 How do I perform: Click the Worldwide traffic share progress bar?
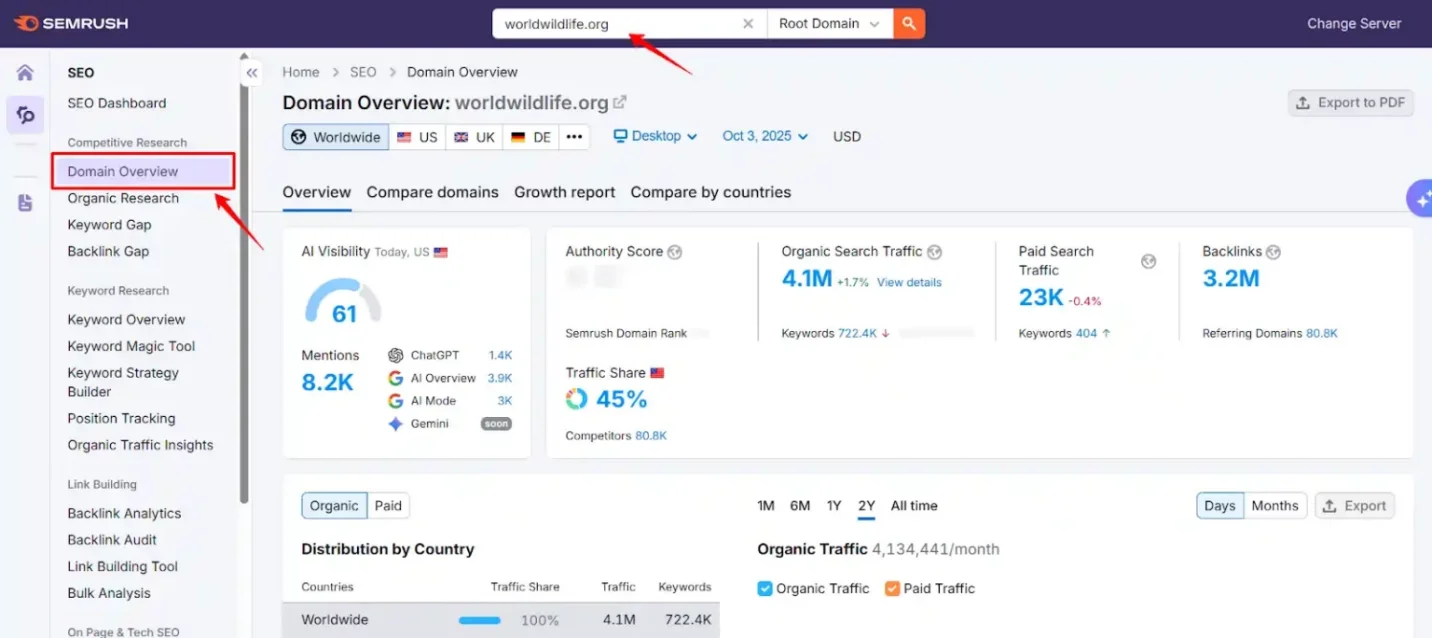coord(480,620)
